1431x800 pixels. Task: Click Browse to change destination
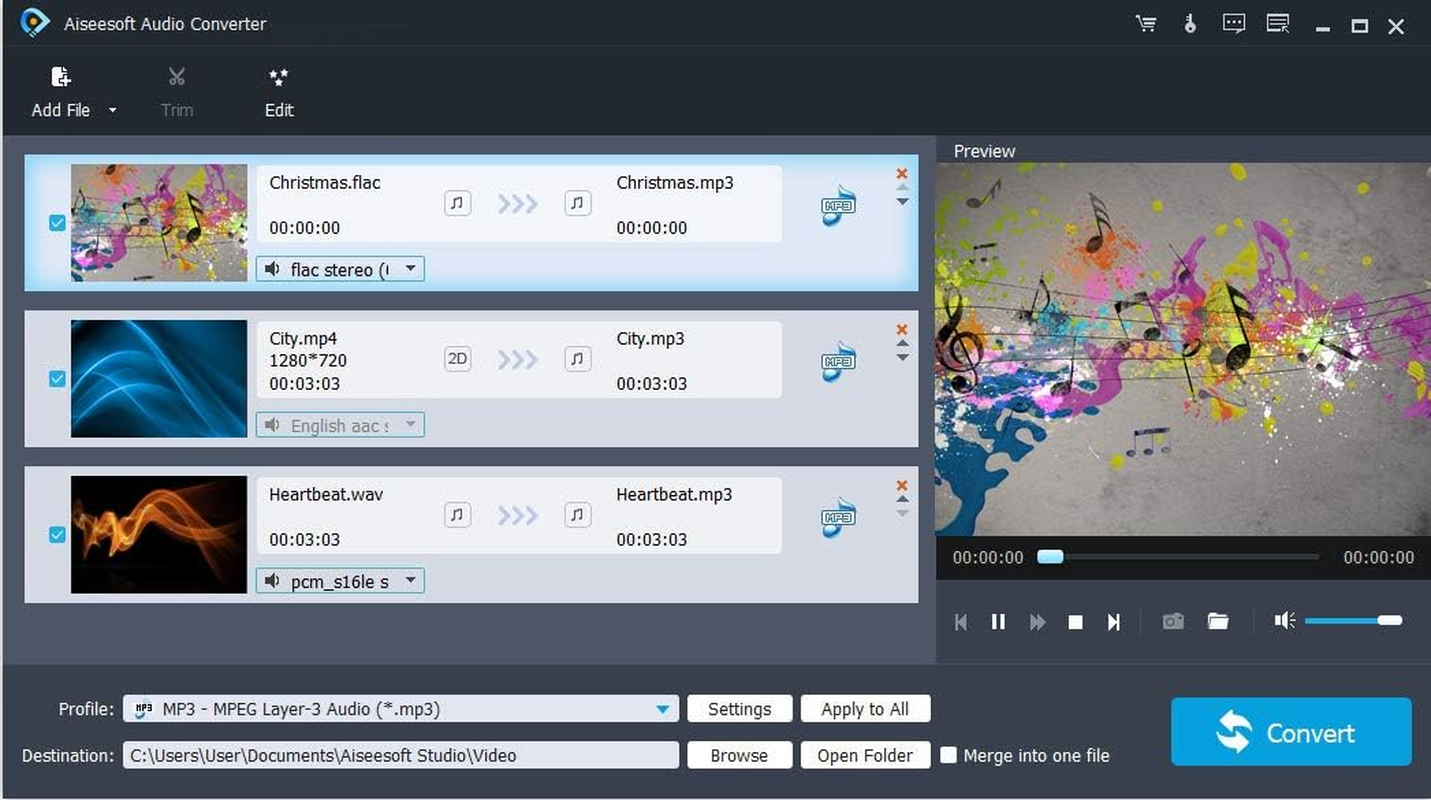coord(739,755)
